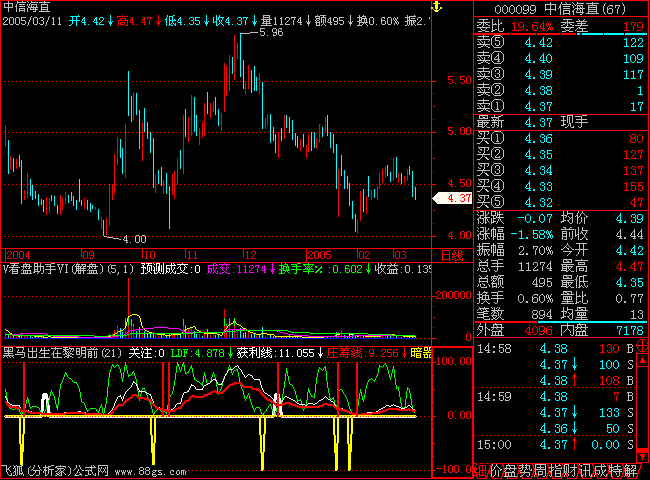Open the 特 tab

pos(615,471)
